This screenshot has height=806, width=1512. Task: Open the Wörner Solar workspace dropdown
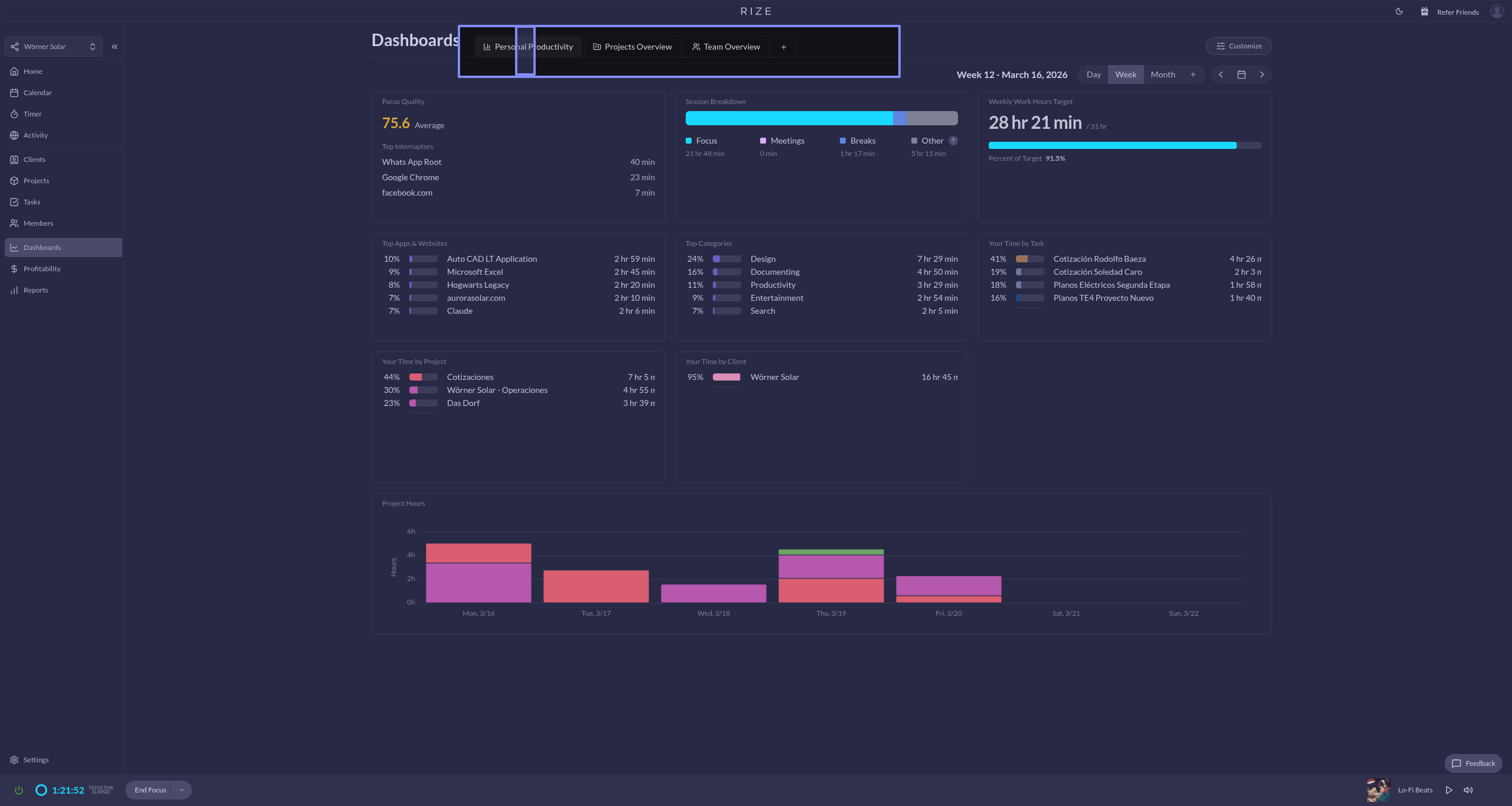(x=53, y=47)
